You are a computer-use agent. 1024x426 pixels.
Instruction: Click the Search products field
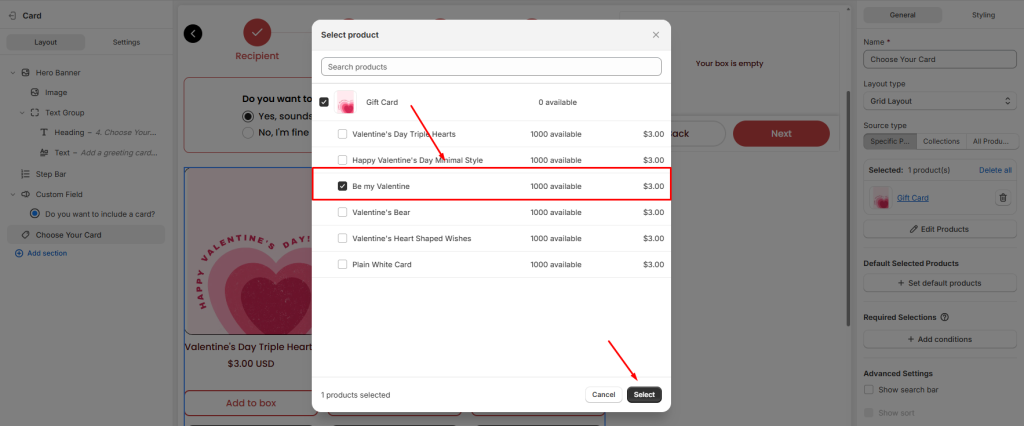pos(491,67)
